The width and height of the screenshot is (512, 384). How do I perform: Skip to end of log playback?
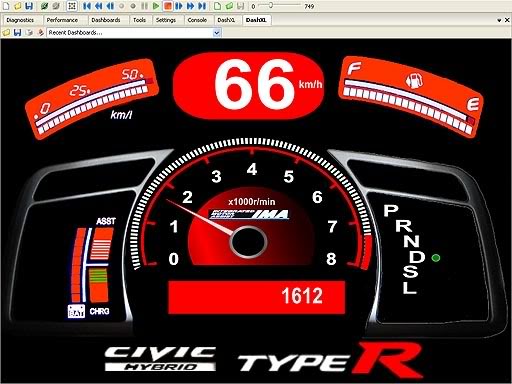202,6
